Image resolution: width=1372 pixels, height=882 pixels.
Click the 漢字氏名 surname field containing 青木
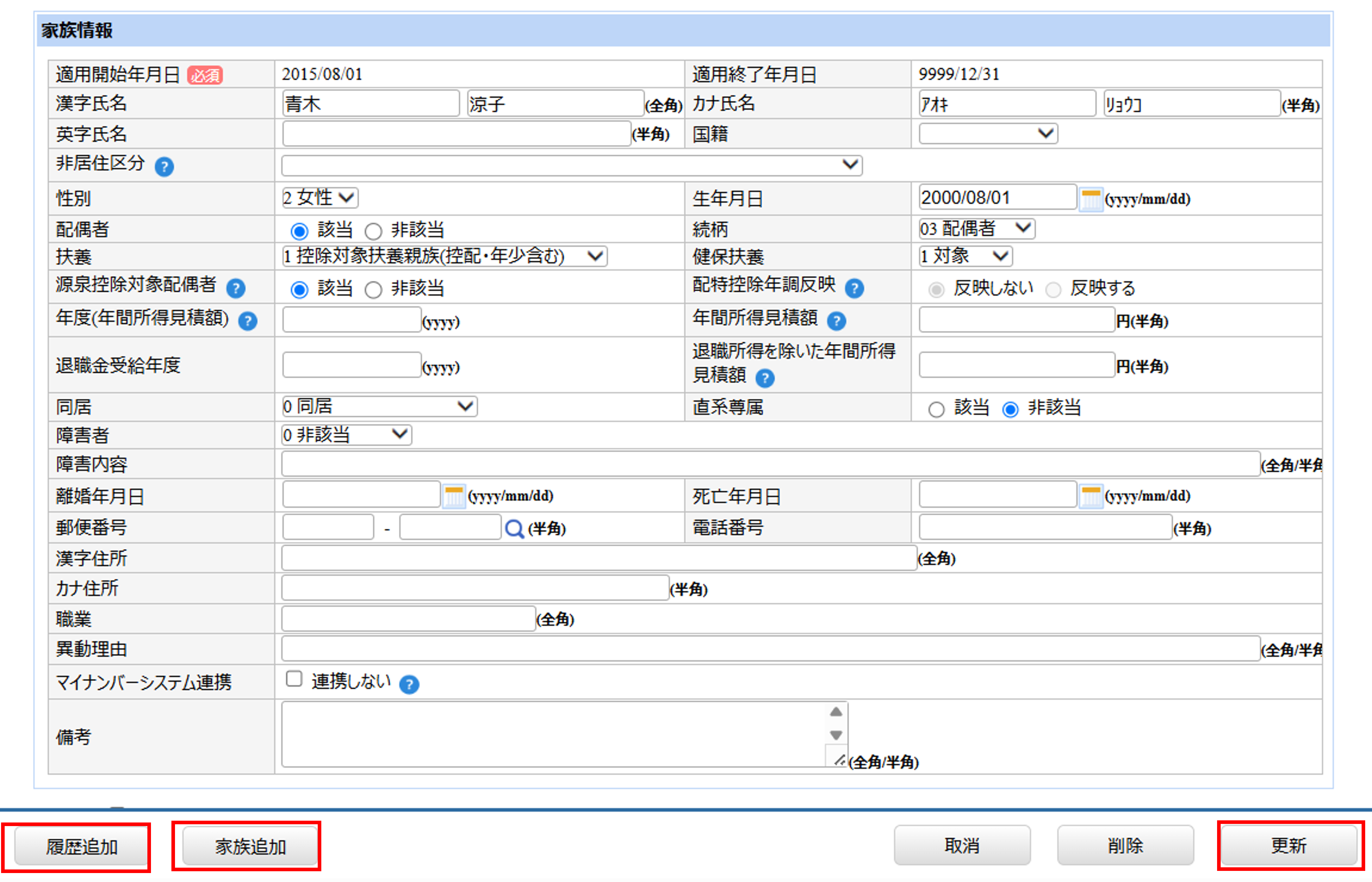pos(371,104)
